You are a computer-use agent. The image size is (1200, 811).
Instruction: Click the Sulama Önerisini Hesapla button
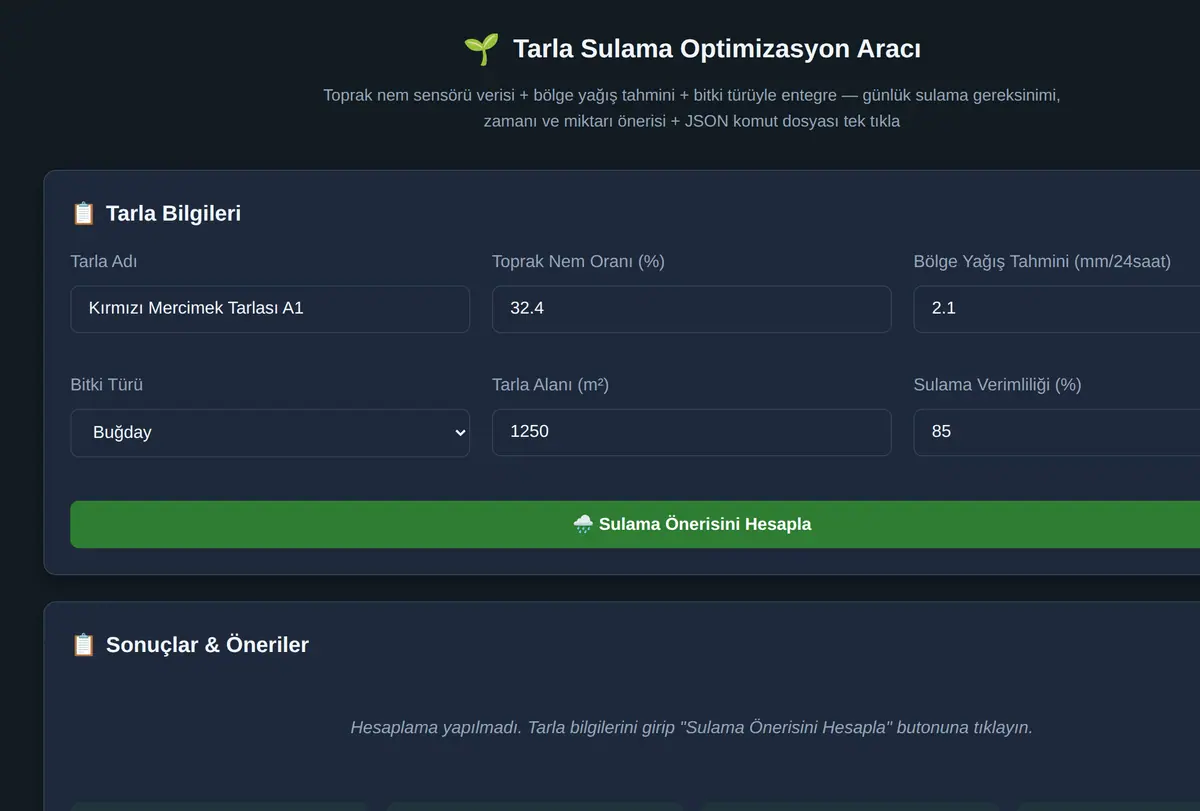pos(635,524)
